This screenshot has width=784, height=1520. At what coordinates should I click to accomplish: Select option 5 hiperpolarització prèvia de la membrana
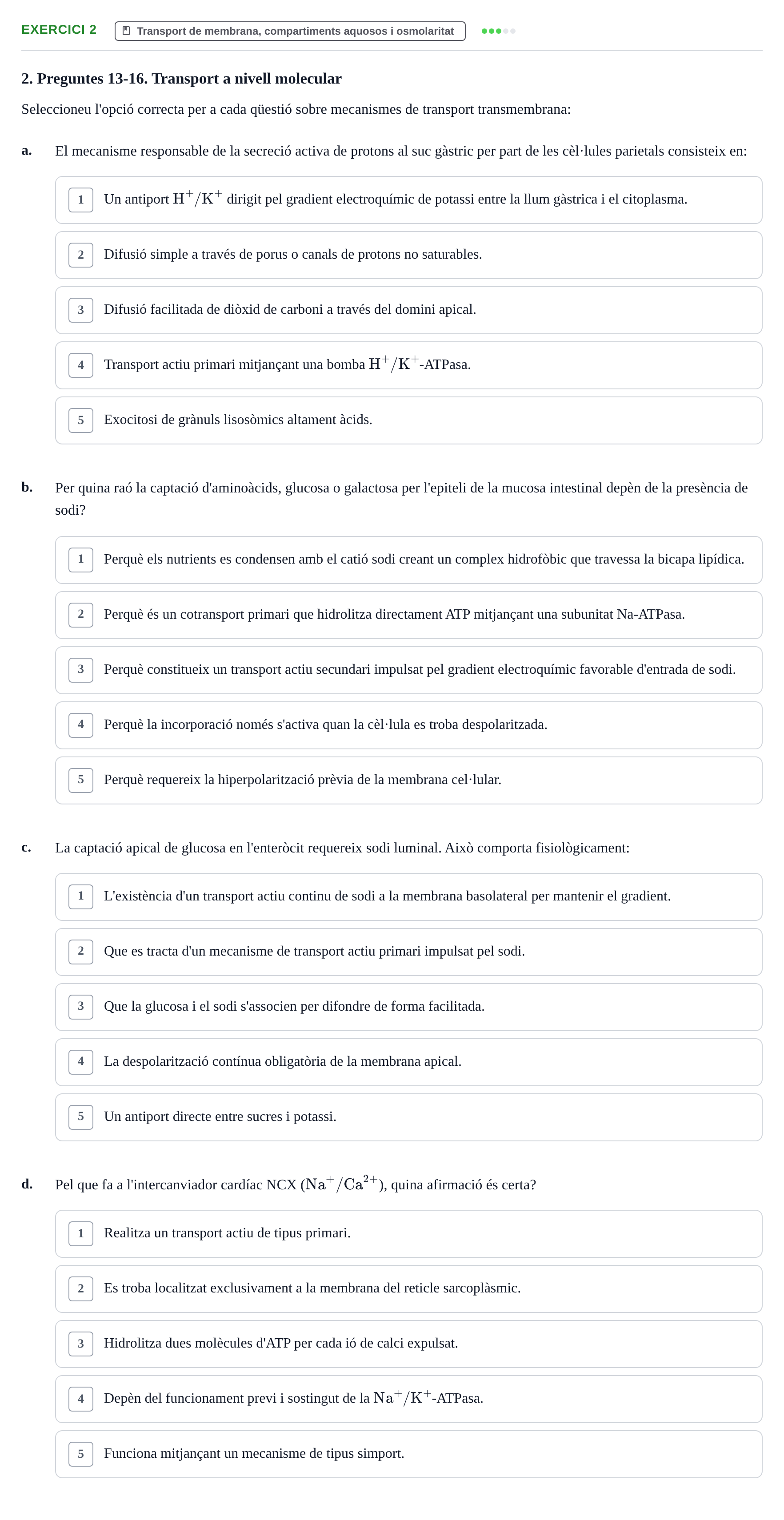coord(408,780)
